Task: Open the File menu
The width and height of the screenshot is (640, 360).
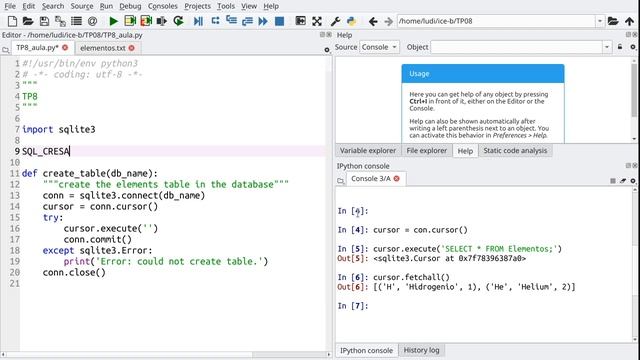Action: (x=10, y=6)
